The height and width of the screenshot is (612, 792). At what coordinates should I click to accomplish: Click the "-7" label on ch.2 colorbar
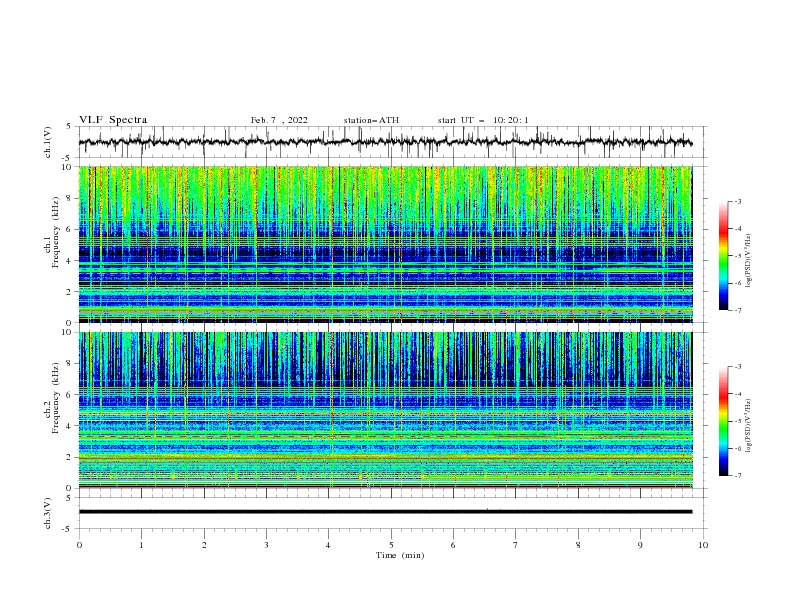tap(738, 476)
